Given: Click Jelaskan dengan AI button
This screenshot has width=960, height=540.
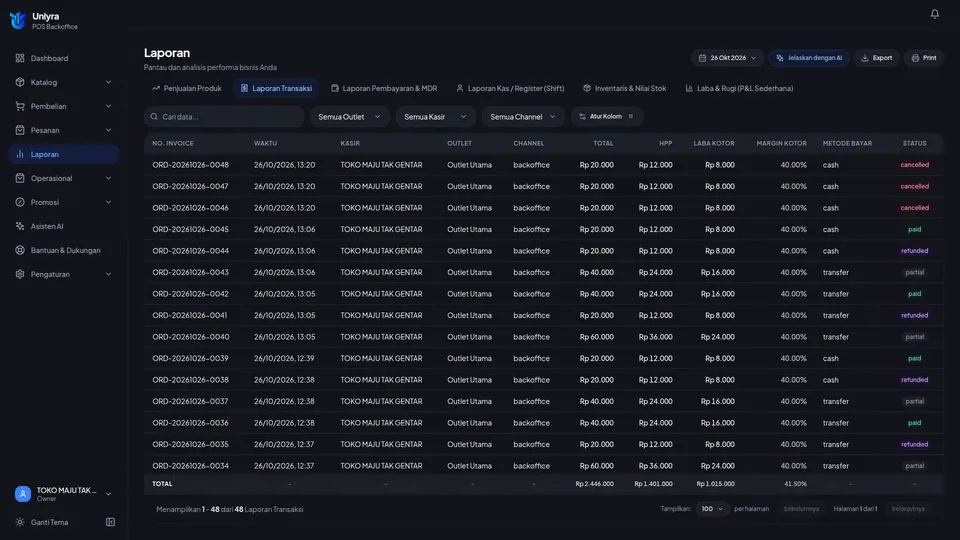Looking at the screenshot, I should pyautogui.click(x=809, y=58).
